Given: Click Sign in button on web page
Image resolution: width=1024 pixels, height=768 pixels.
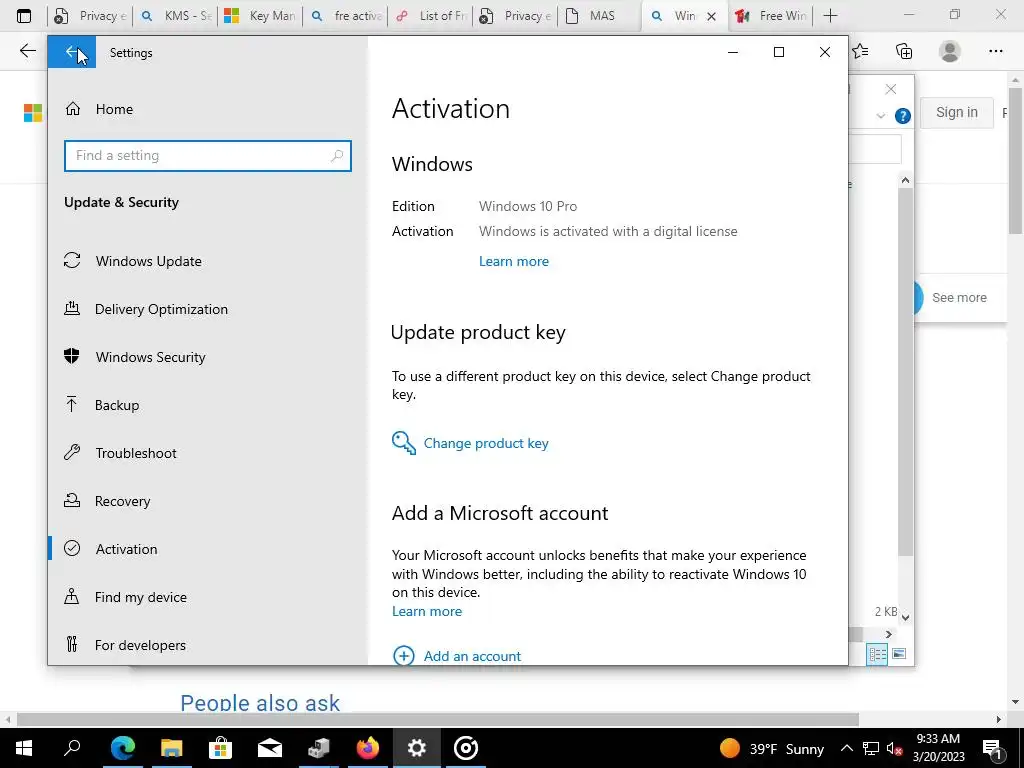Looking at the screenshot, I should (957, 112).
